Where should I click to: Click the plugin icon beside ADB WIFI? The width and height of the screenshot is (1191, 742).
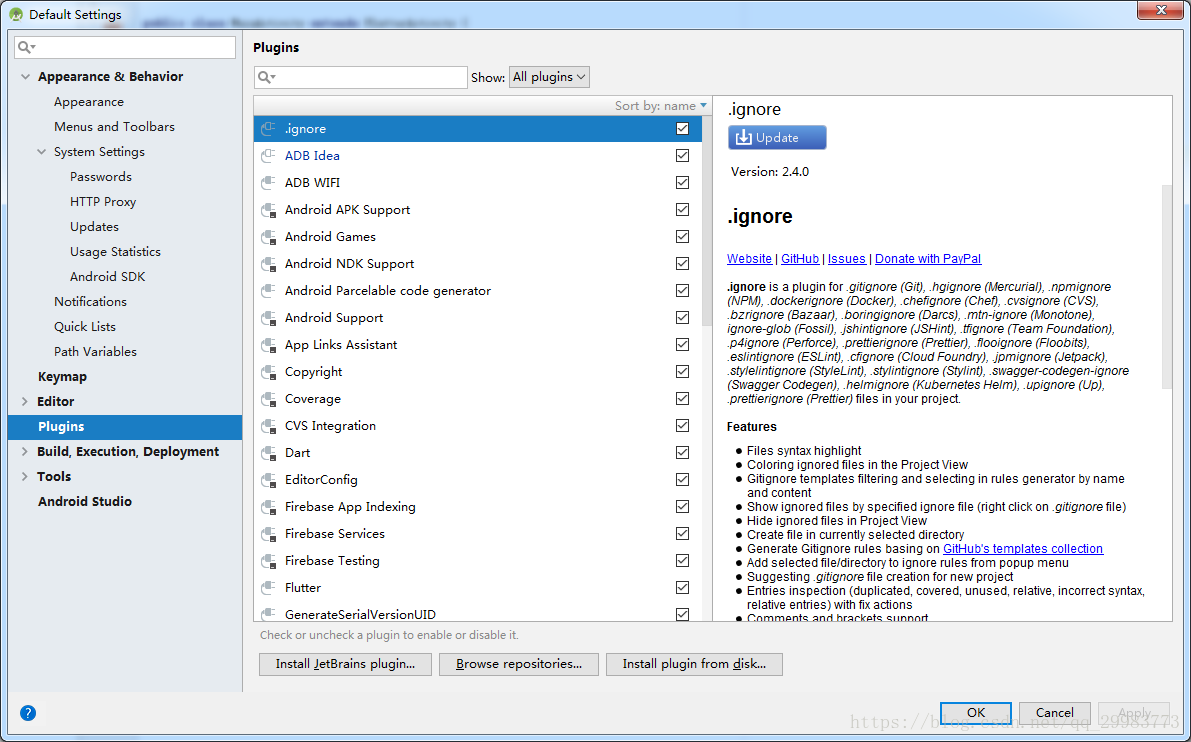(267, 183)
